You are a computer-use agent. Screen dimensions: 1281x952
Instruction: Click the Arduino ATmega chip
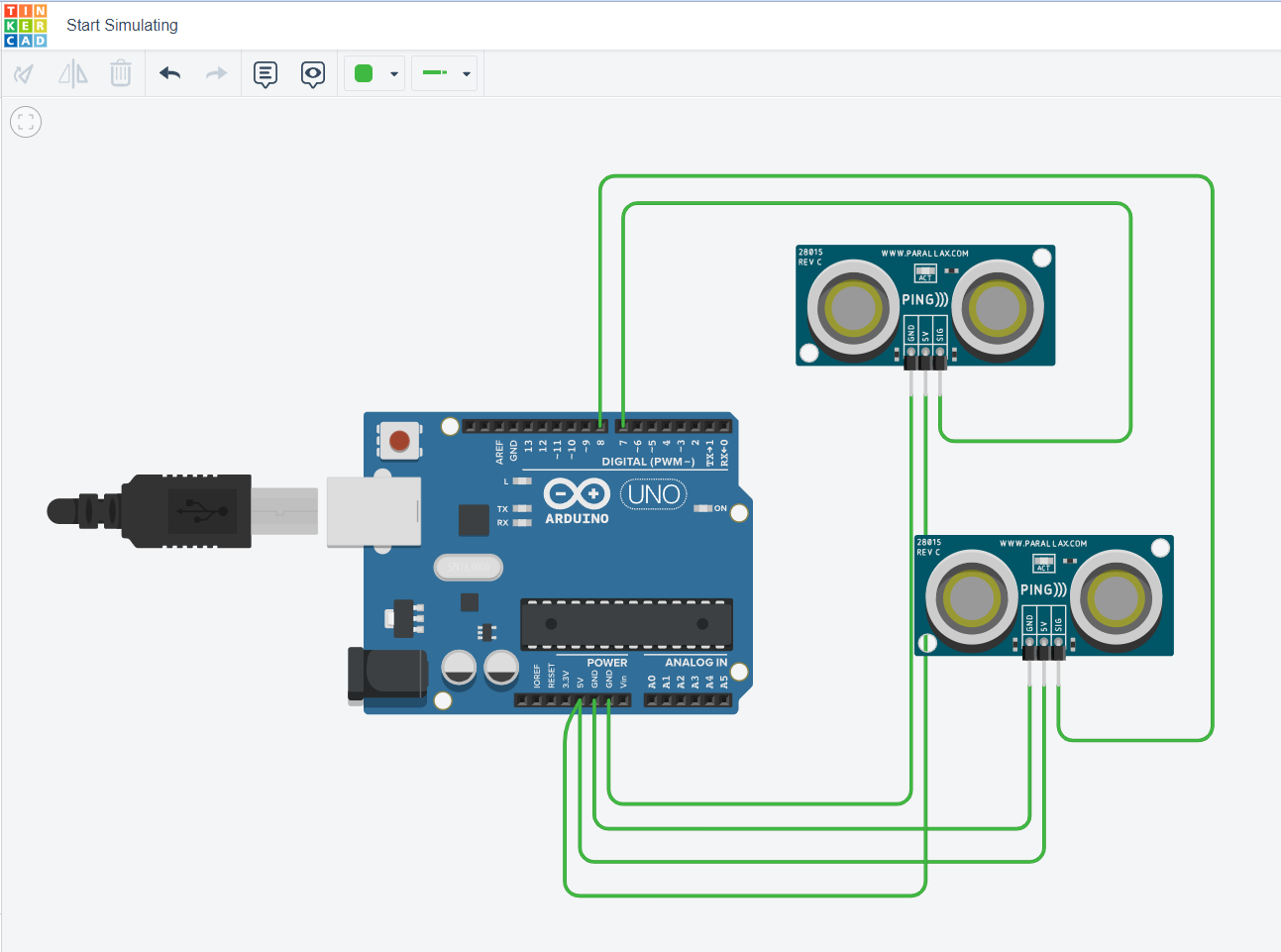click(x=626, y=624)
